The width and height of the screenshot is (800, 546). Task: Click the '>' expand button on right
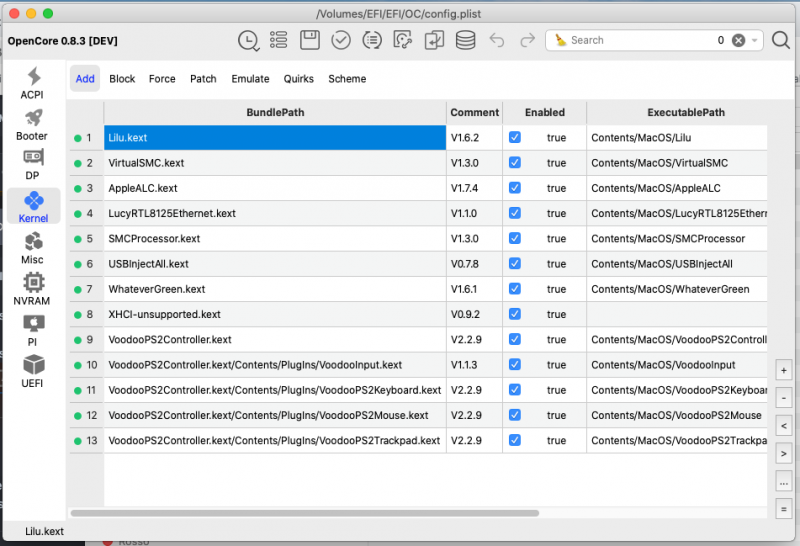(x=783, y=453)
